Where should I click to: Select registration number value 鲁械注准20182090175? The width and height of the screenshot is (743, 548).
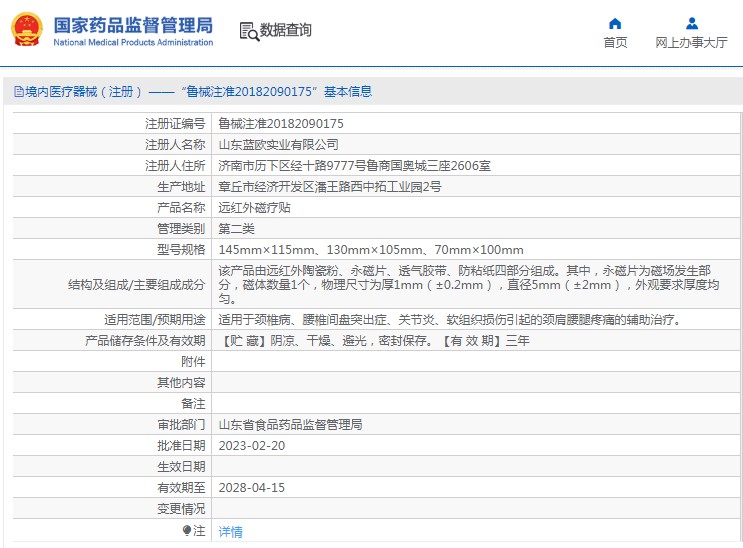[x=281, y=124]
